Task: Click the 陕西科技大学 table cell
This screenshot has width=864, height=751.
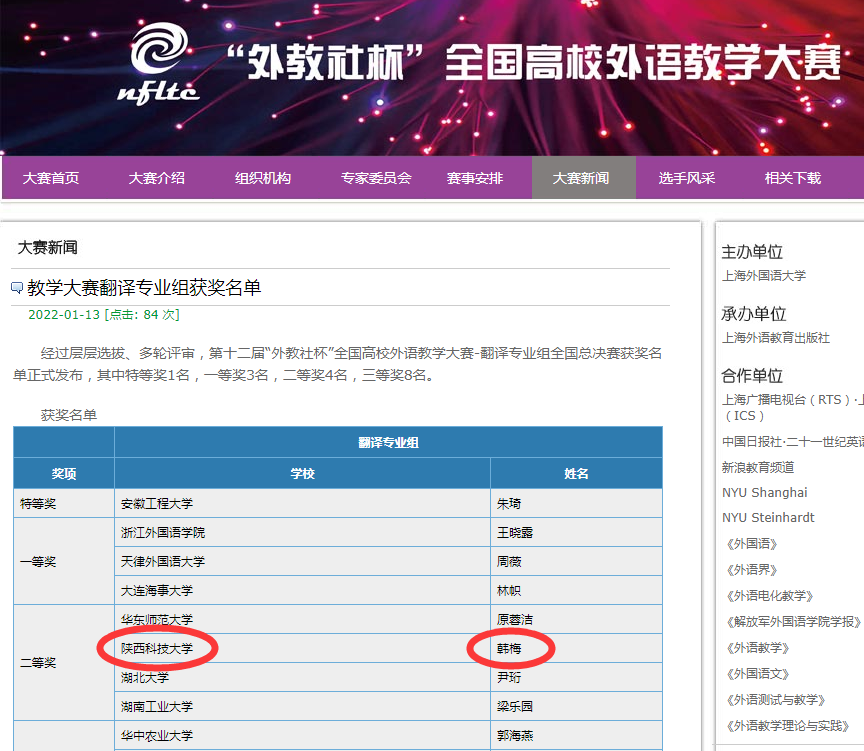Action: (157, 648)
